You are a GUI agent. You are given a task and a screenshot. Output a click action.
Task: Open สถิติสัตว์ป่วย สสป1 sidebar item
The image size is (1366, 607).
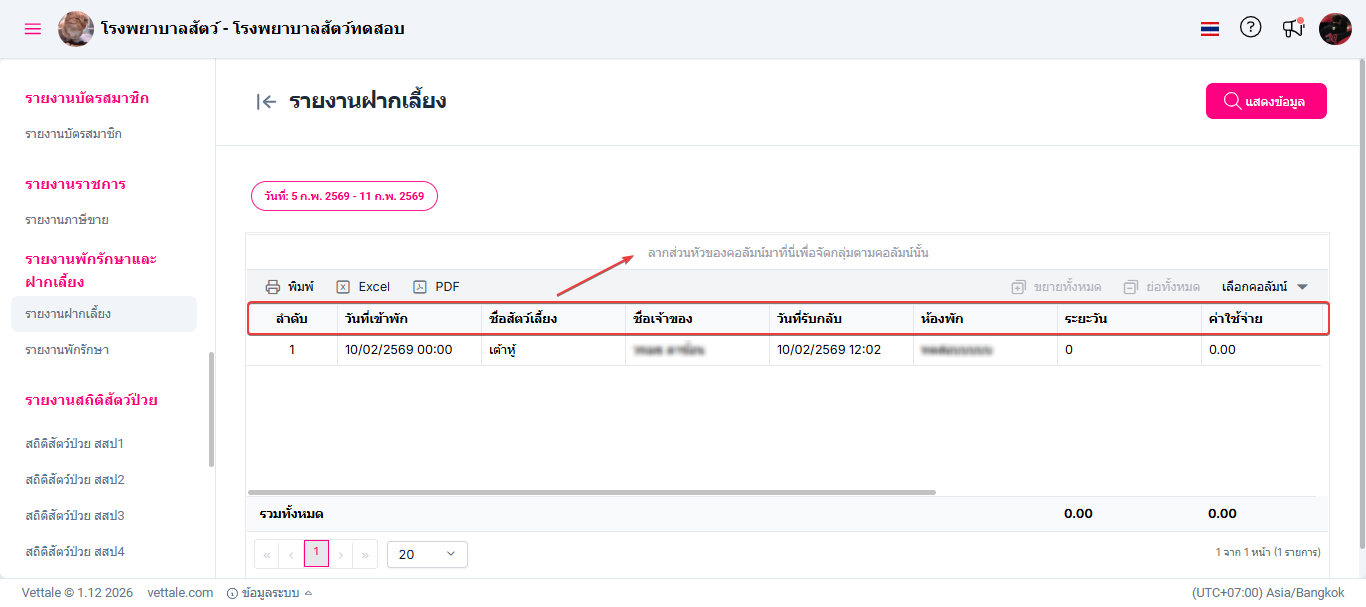pos(75,444)
